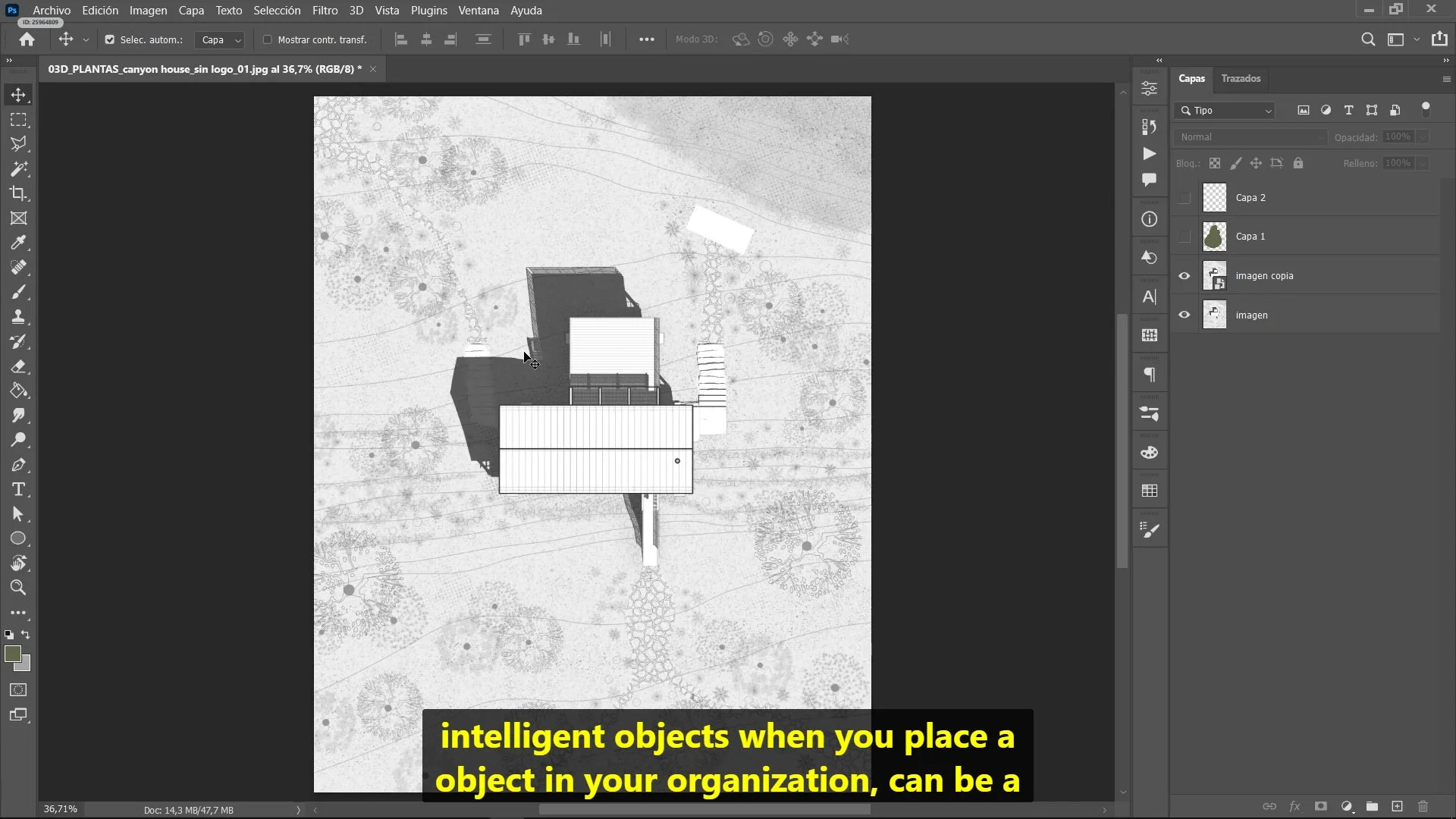Enable Mostrar contr. transf. checkbox
This screenshot has width=1456, height=819.
(267, 39)
